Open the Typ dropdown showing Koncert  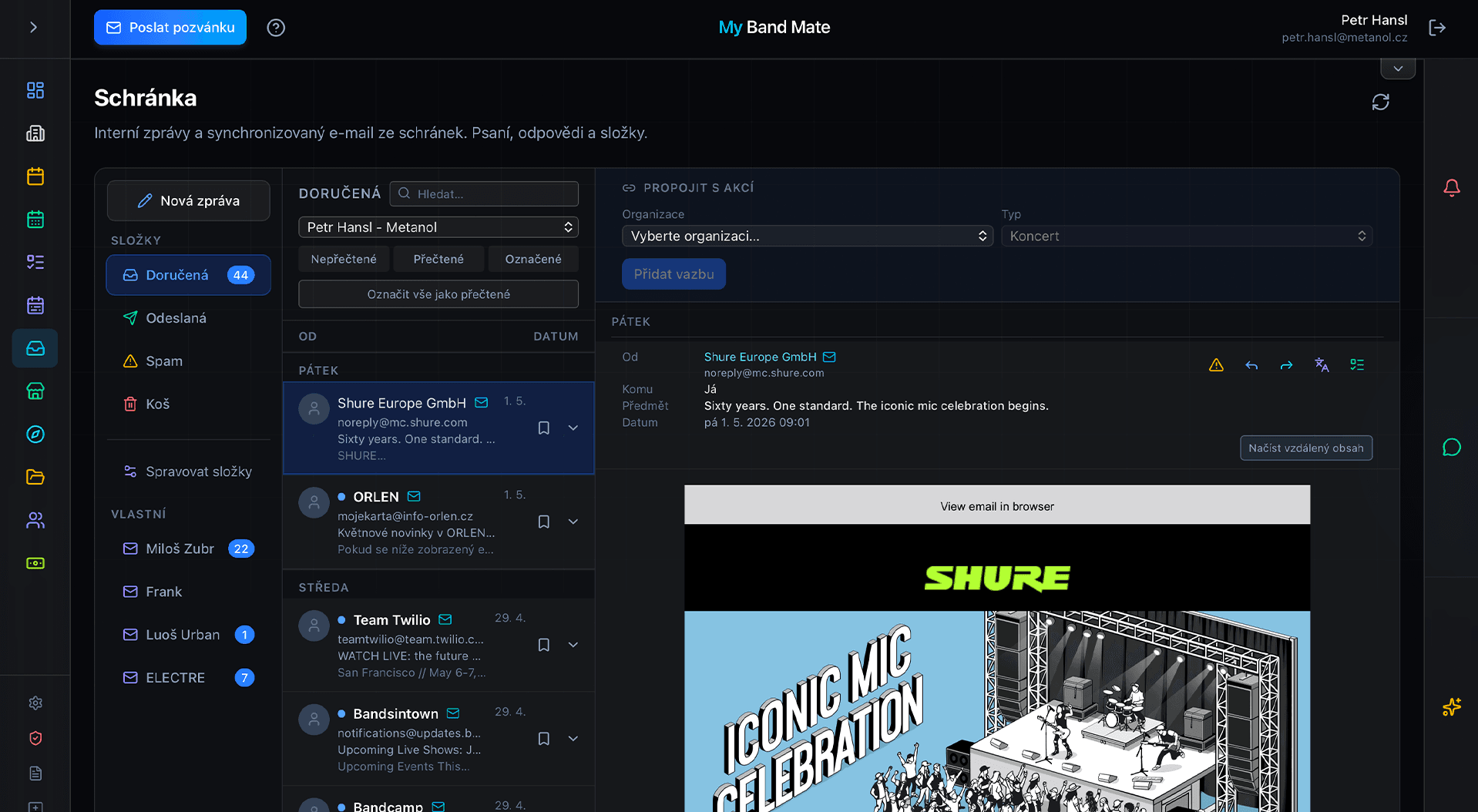point(1187,237)
